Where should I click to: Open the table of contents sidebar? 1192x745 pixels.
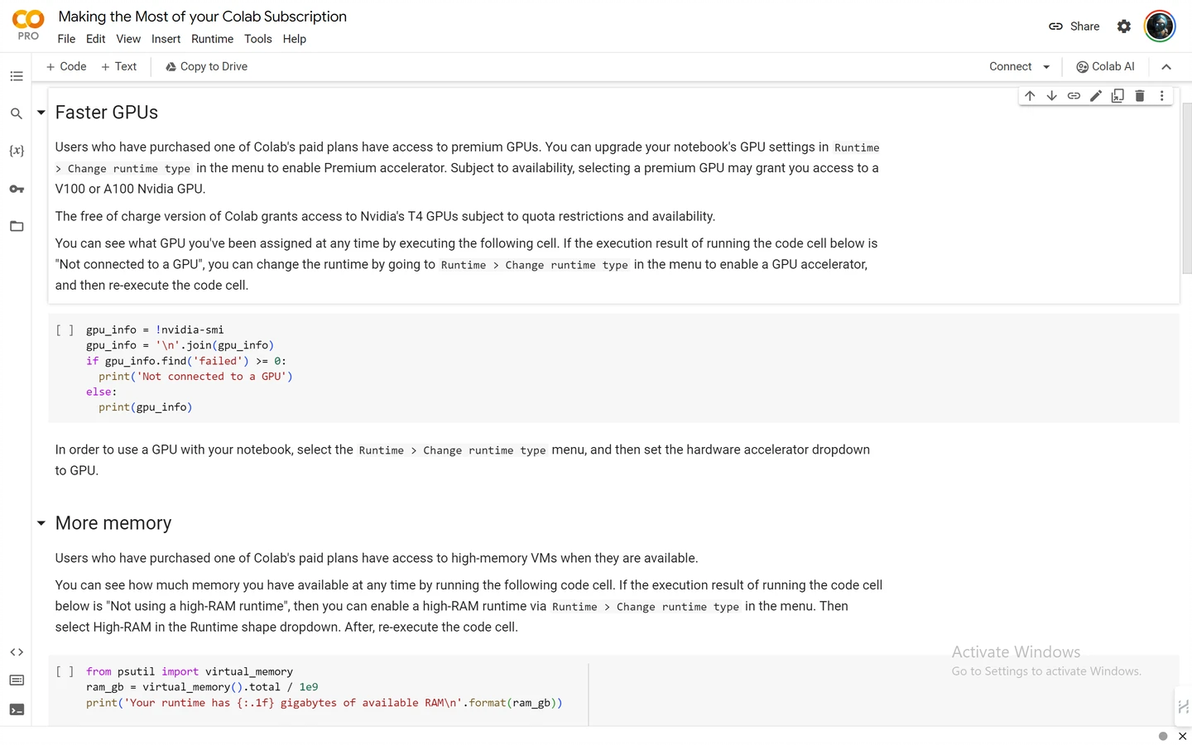[x=16, y=76]
